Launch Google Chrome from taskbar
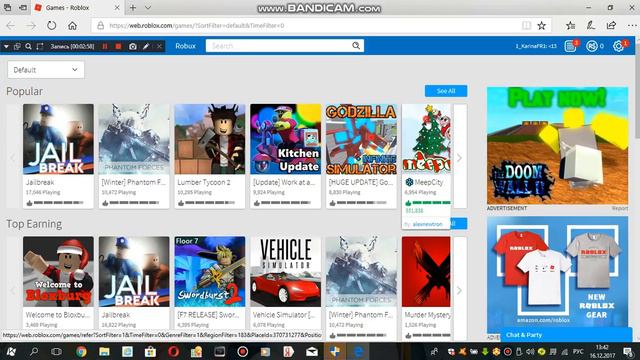Screen dimensions: 640x360 pos(81,351)
